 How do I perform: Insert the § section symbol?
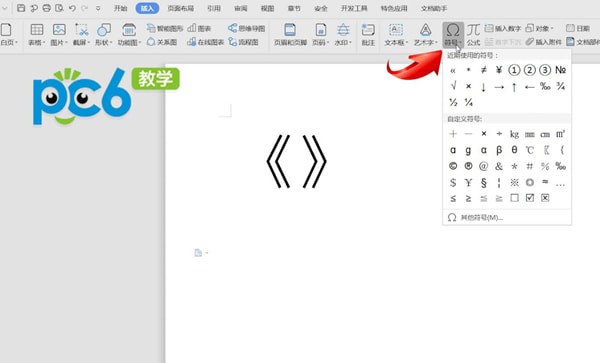pos(484,182)
